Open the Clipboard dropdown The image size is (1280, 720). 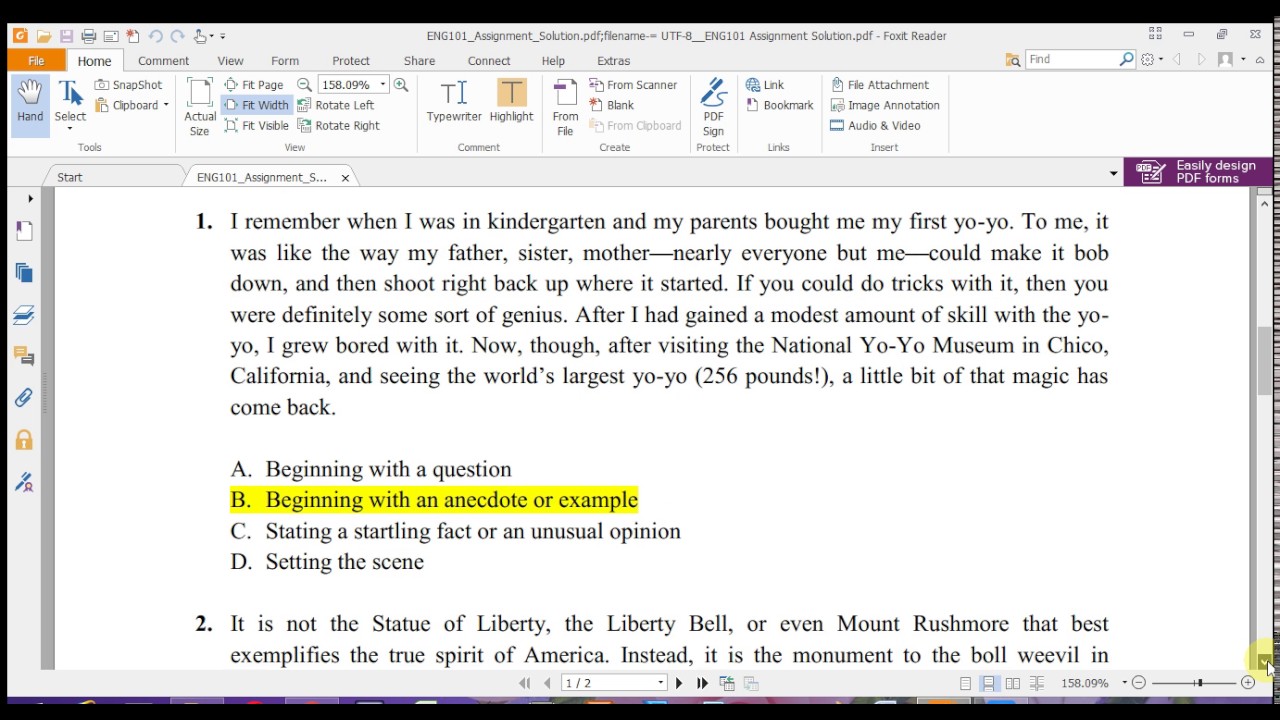click(x=166, y=105)
